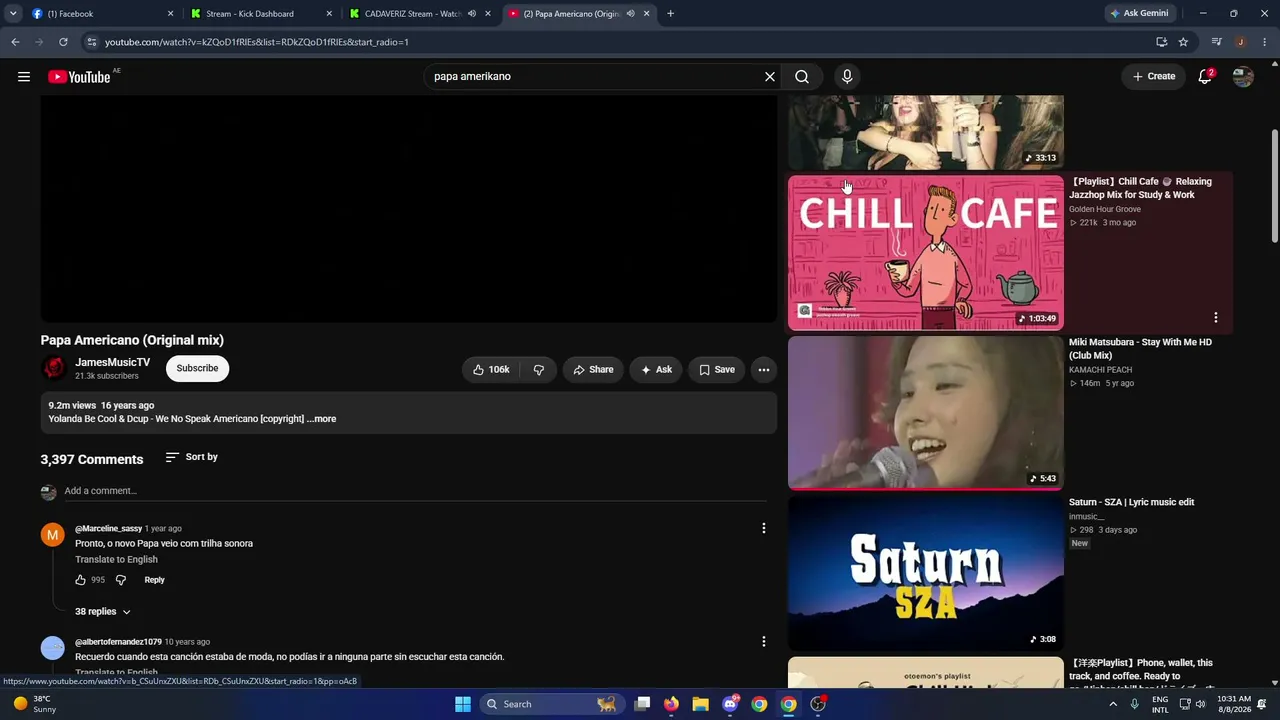Play Miki Matsubara Stay With Me thumbnail
The width and height of the screenshot is (1280, 720).
click(x=926, y=413)
